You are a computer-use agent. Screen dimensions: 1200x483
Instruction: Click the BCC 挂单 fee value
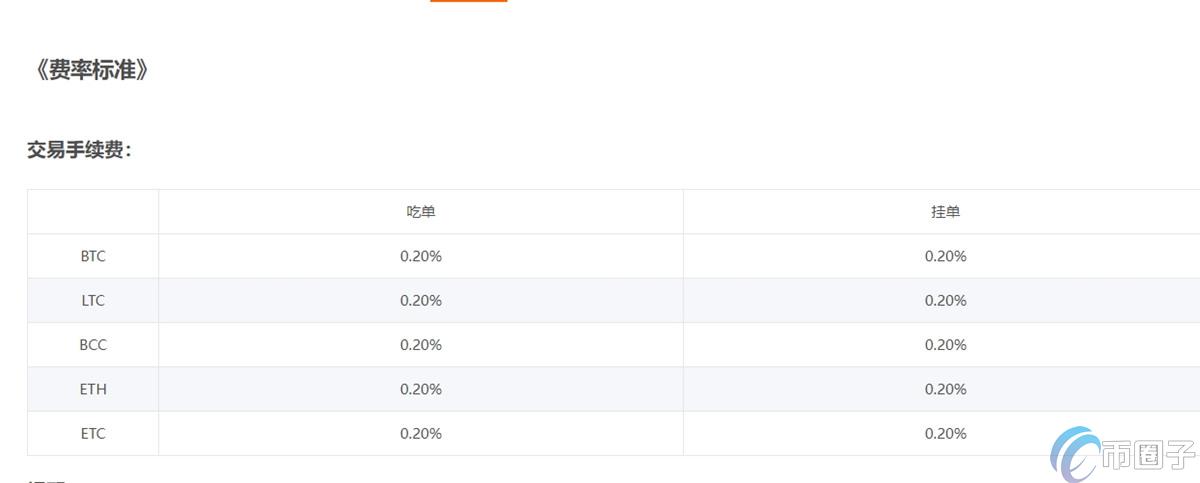pos(945,345)
